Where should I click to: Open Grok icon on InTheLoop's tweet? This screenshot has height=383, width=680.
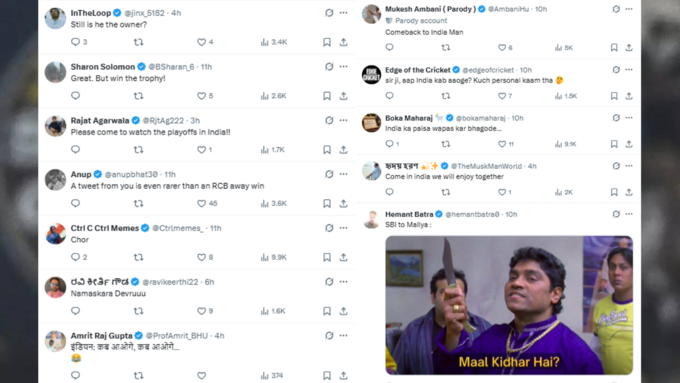coord(329,13)
